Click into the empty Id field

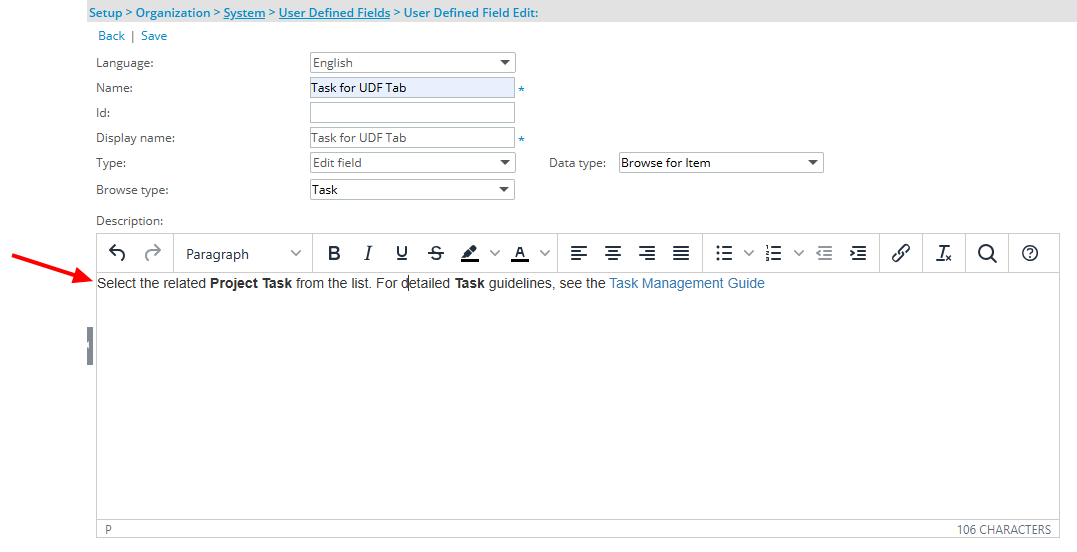pyautogui.click(x=412, y=113)
